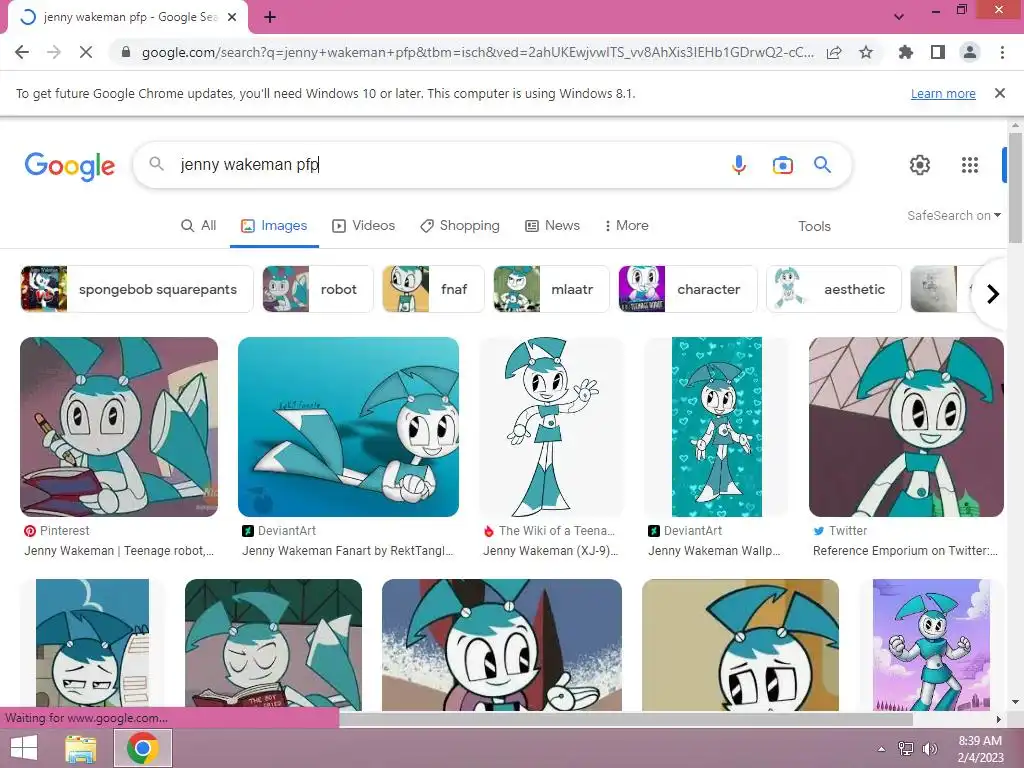Filter results by character chip
The height and width of the screenshot is (768, 1024).
pos(688,289)
